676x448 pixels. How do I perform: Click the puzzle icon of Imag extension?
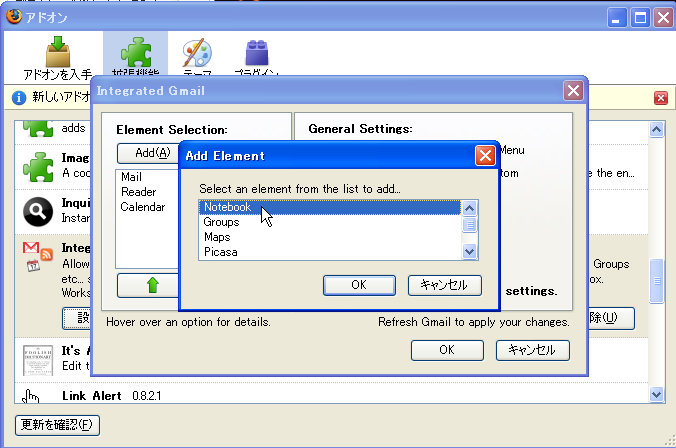point(38,167)
